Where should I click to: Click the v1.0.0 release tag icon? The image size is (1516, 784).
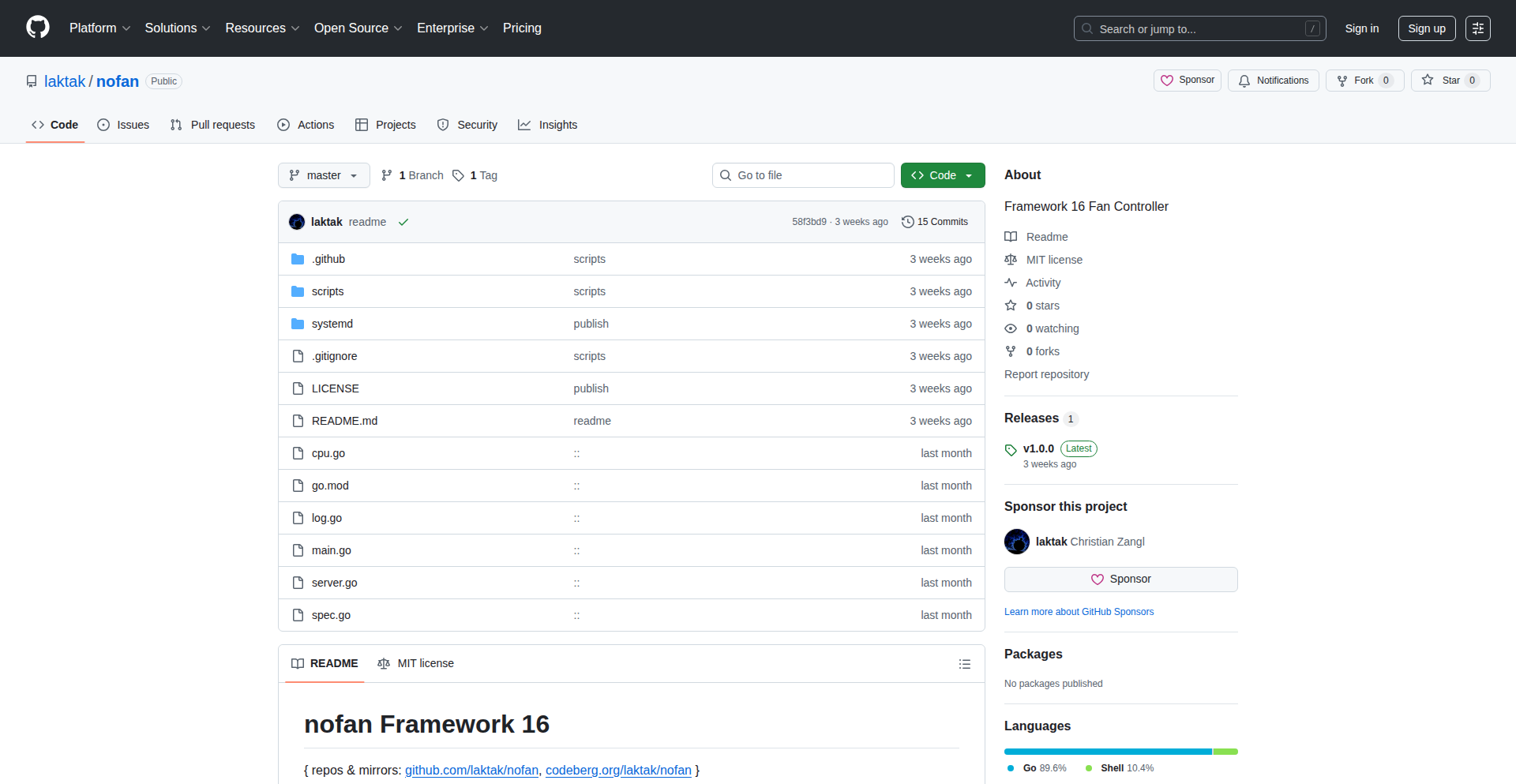pyautogui.click(x=1011, y=450)
